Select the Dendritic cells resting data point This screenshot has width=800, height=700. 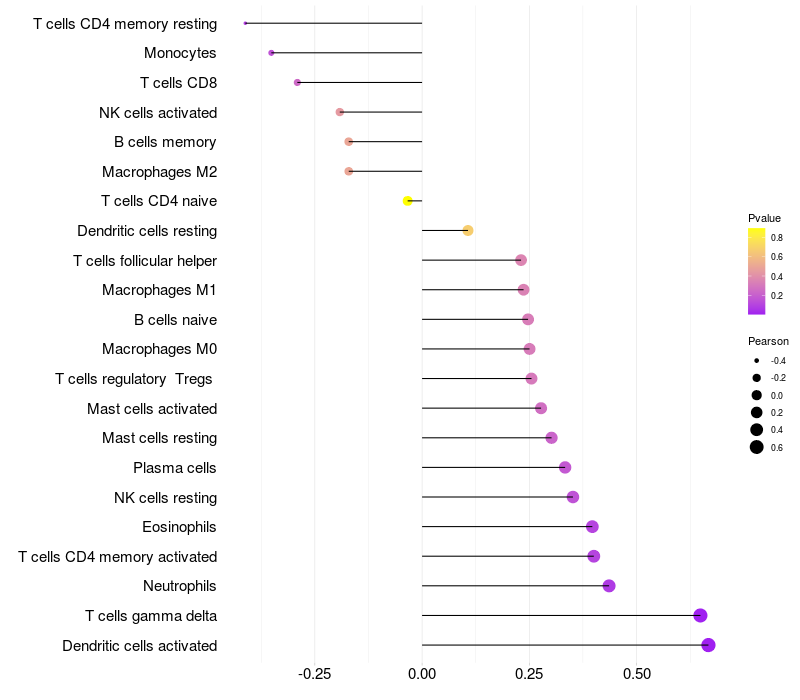pyautogui.click(x=468, y=231)
